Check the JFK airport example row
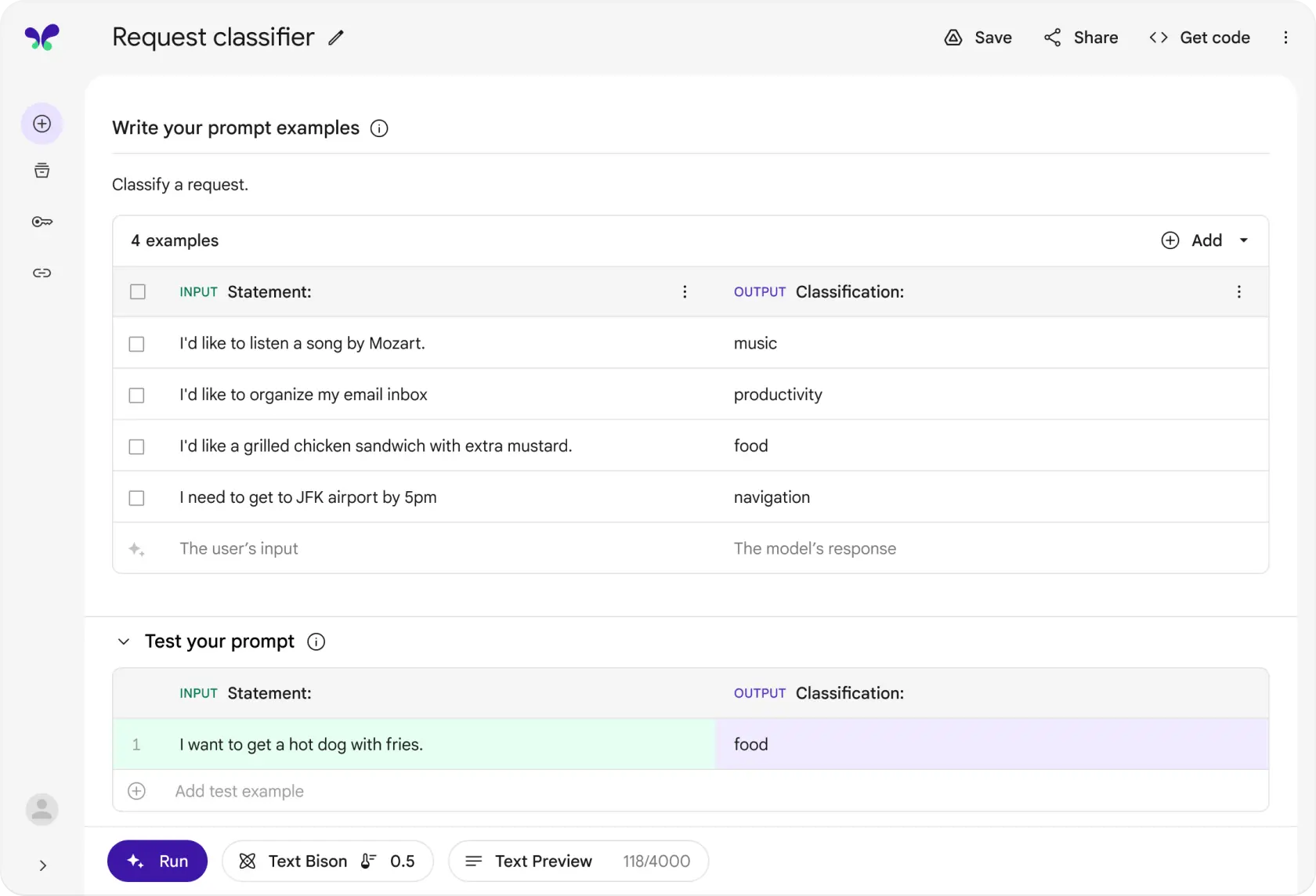The width and height of the screenshot is (1316, 896). 136,498
